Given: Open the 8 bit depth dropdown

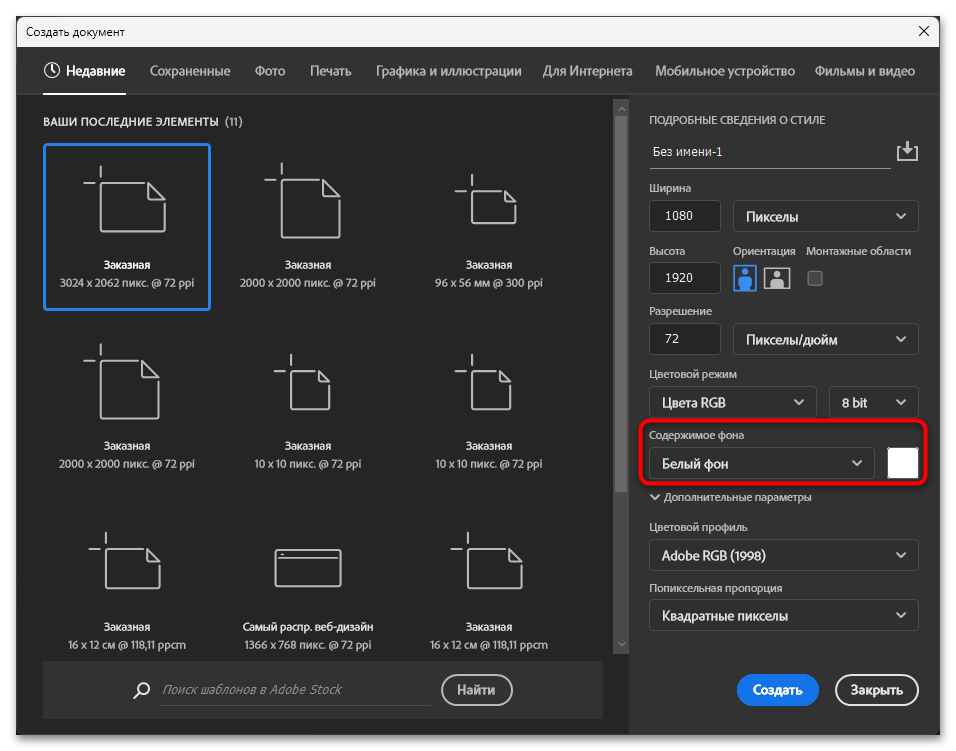Looking at the screenshot, I should point(873,402).
